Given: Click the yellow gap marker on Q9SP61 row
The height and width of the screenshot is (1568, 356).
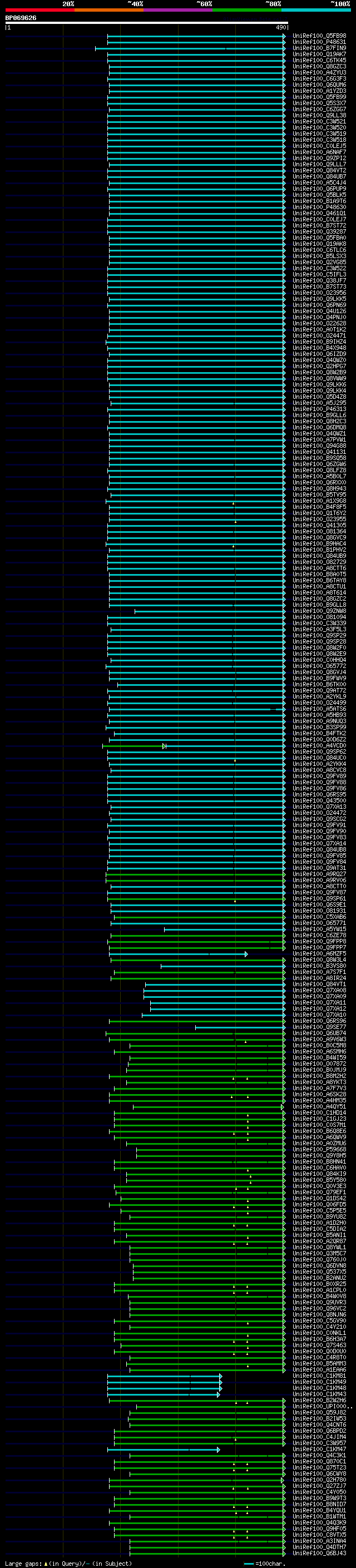Looking at the screenshot, I should [x=235, y=901].
